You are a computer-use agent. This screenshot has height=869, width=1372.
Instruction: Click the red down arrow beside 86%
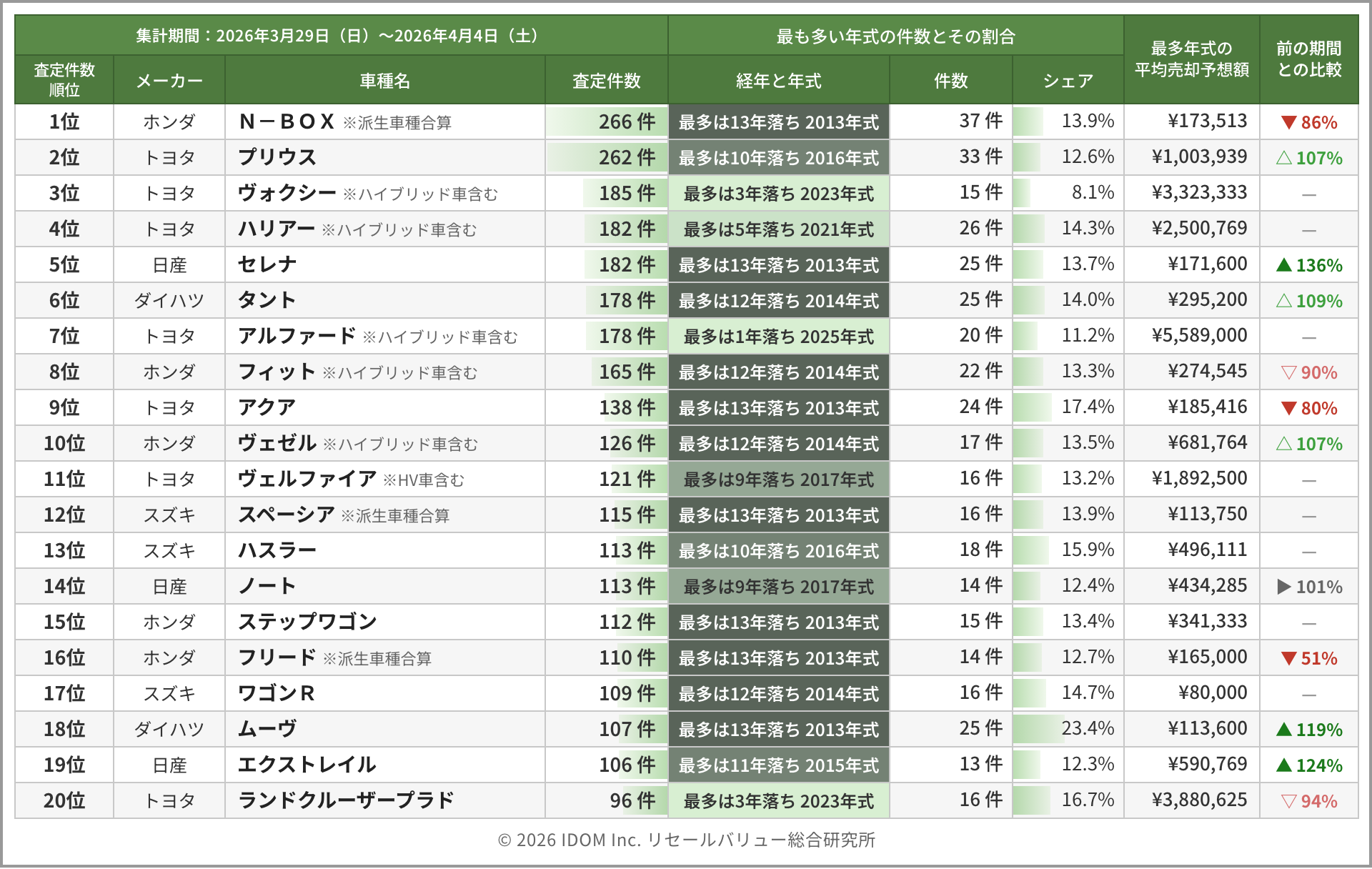point(1288,122)
